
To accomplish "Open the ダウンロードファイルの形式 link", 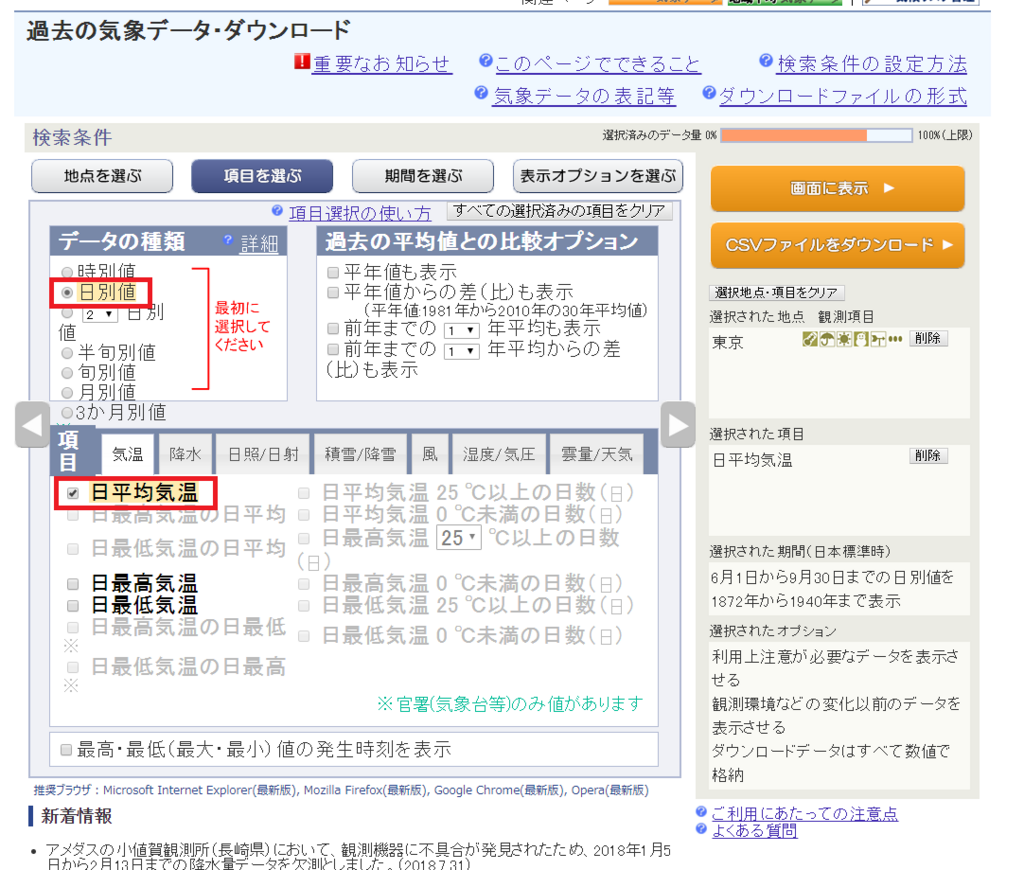I will pos(843,96).
